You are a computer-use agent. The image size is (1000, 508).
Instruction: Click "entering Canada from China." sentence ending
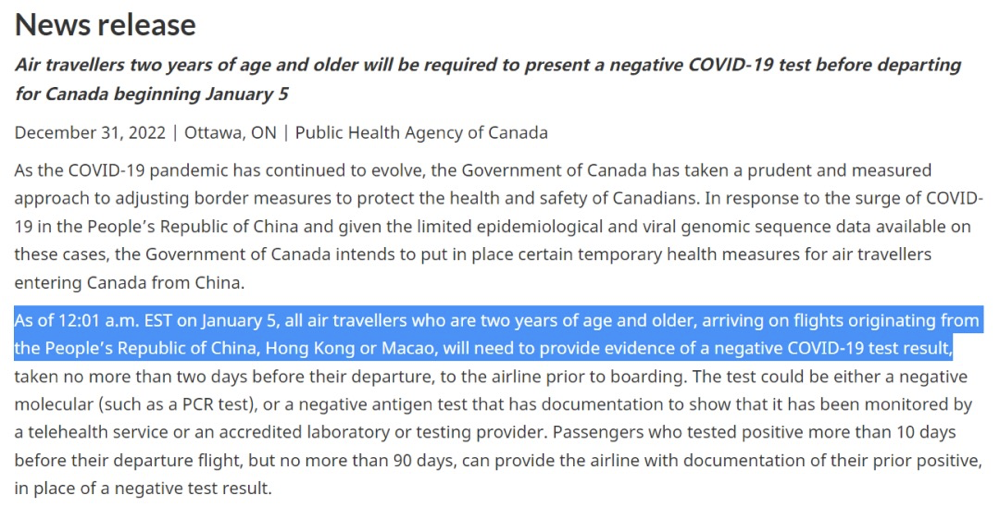(129, 283)
